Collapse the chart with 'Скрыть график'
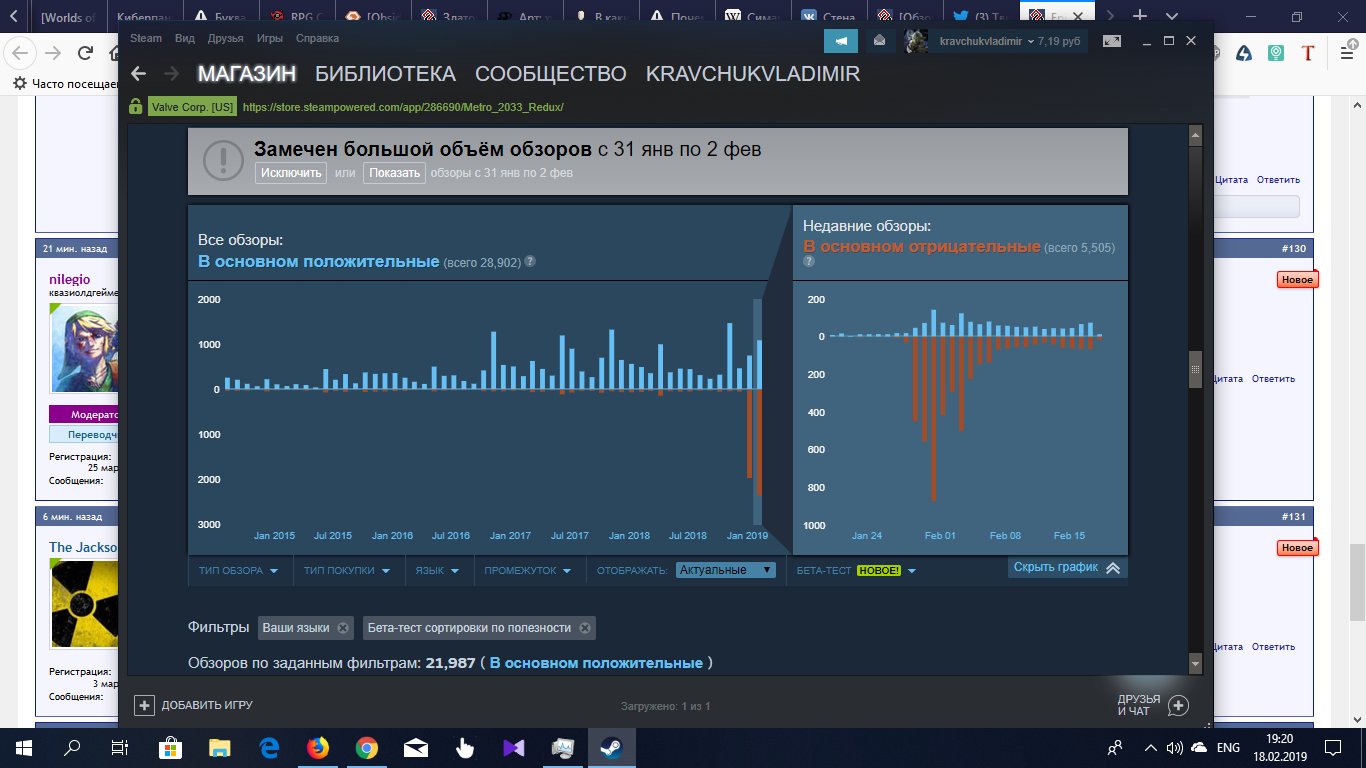Viewport: 1366px width, 768px height. (1068, 567)
